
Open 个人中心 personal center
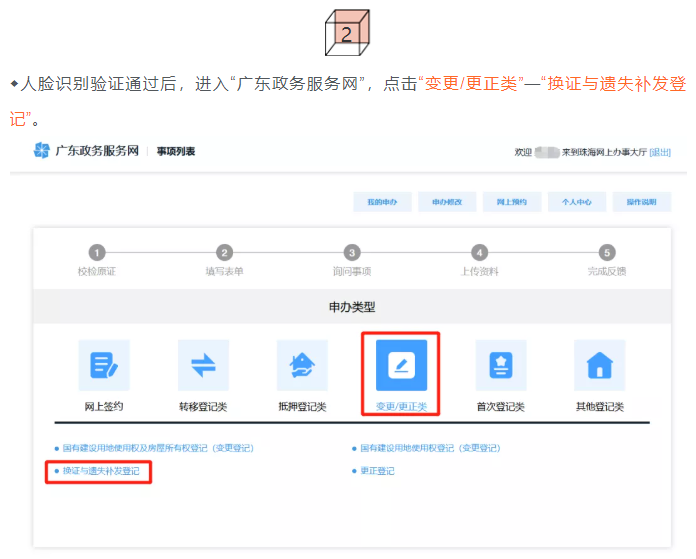(576, 202)
